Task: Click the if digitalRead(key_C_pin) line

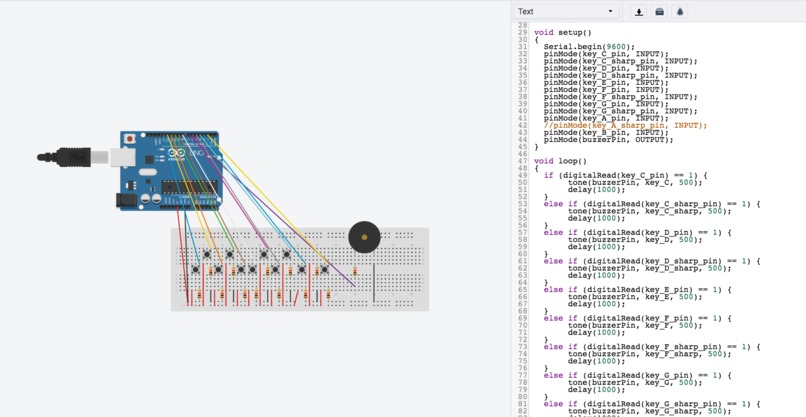Action: click(626, 175)
